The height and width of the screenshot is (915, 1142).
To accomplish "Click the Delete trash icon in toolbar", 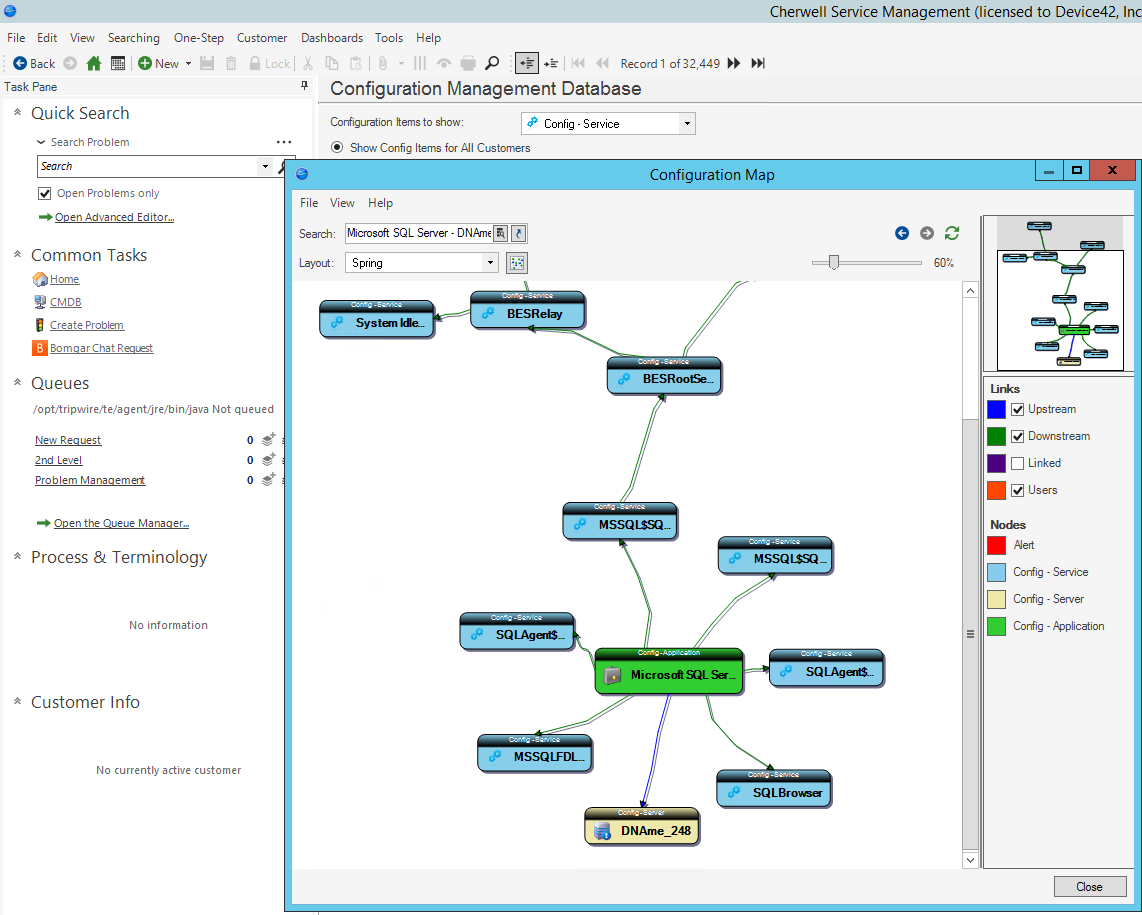I will pos(231,63).
